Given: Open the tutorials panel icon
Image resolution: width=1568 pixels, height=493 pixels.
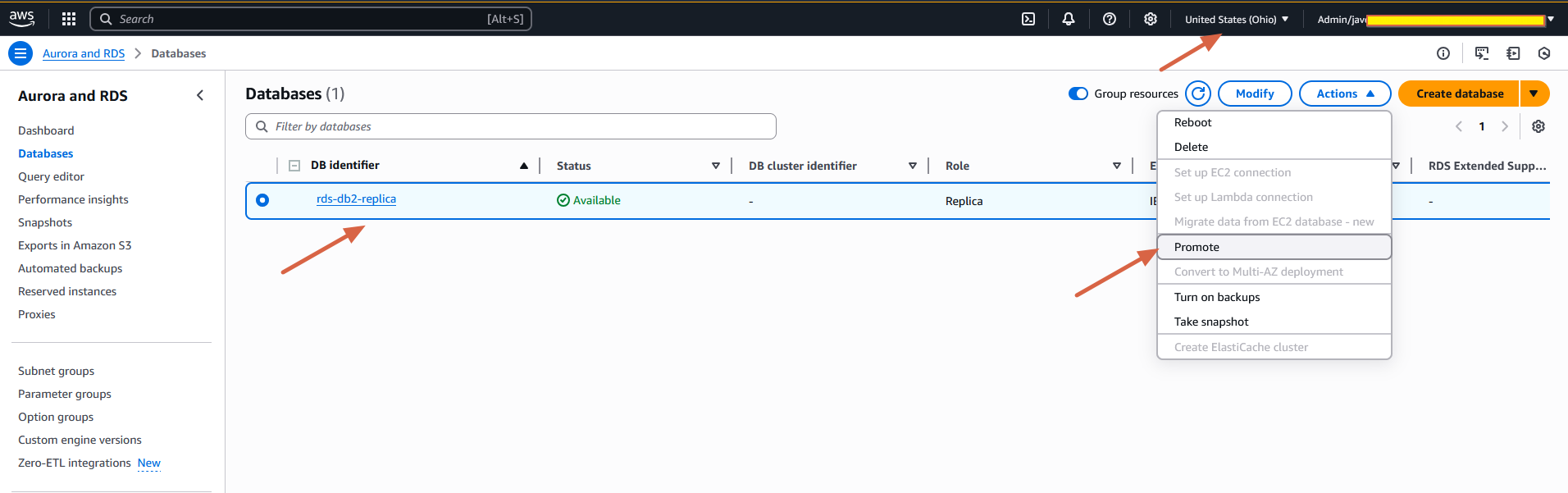Looking at the screenshot, I should point(1513,53).
